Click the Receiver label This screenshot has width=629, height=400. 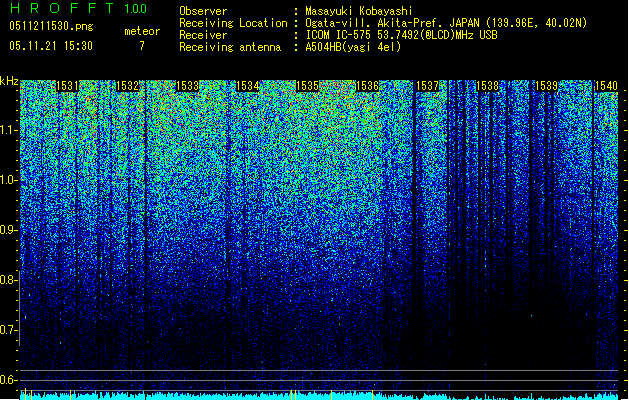pos(203,35)
